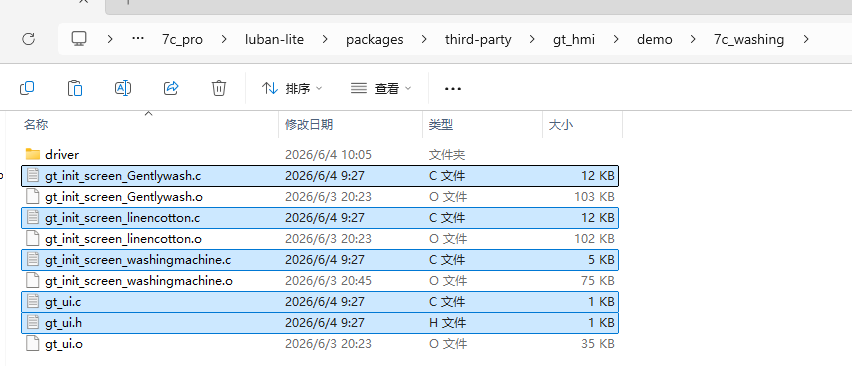The image size is (852, 366).
Task: Select file name gt_ui.c
Action: [63, 302]
